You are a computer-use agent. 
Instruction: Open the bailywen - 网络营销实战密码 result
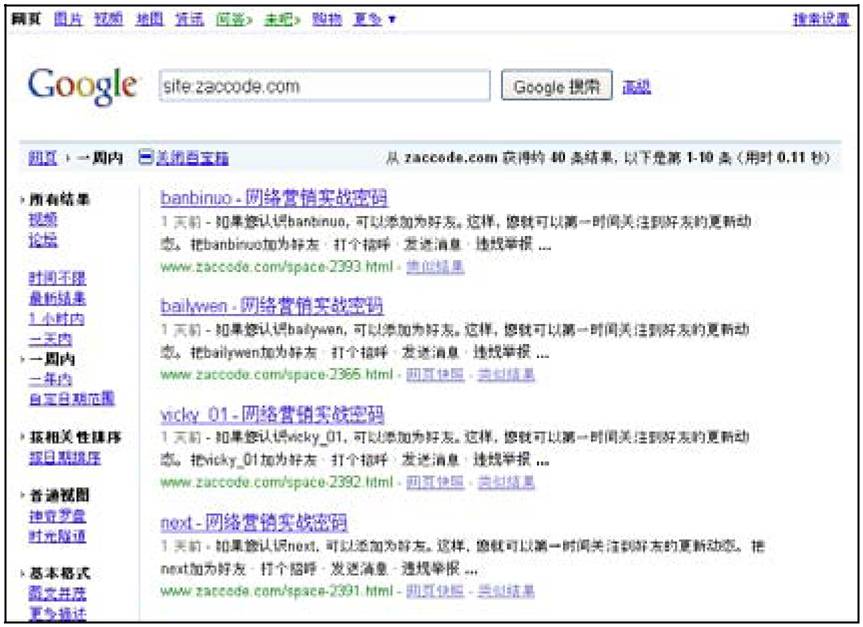[272, 306]
